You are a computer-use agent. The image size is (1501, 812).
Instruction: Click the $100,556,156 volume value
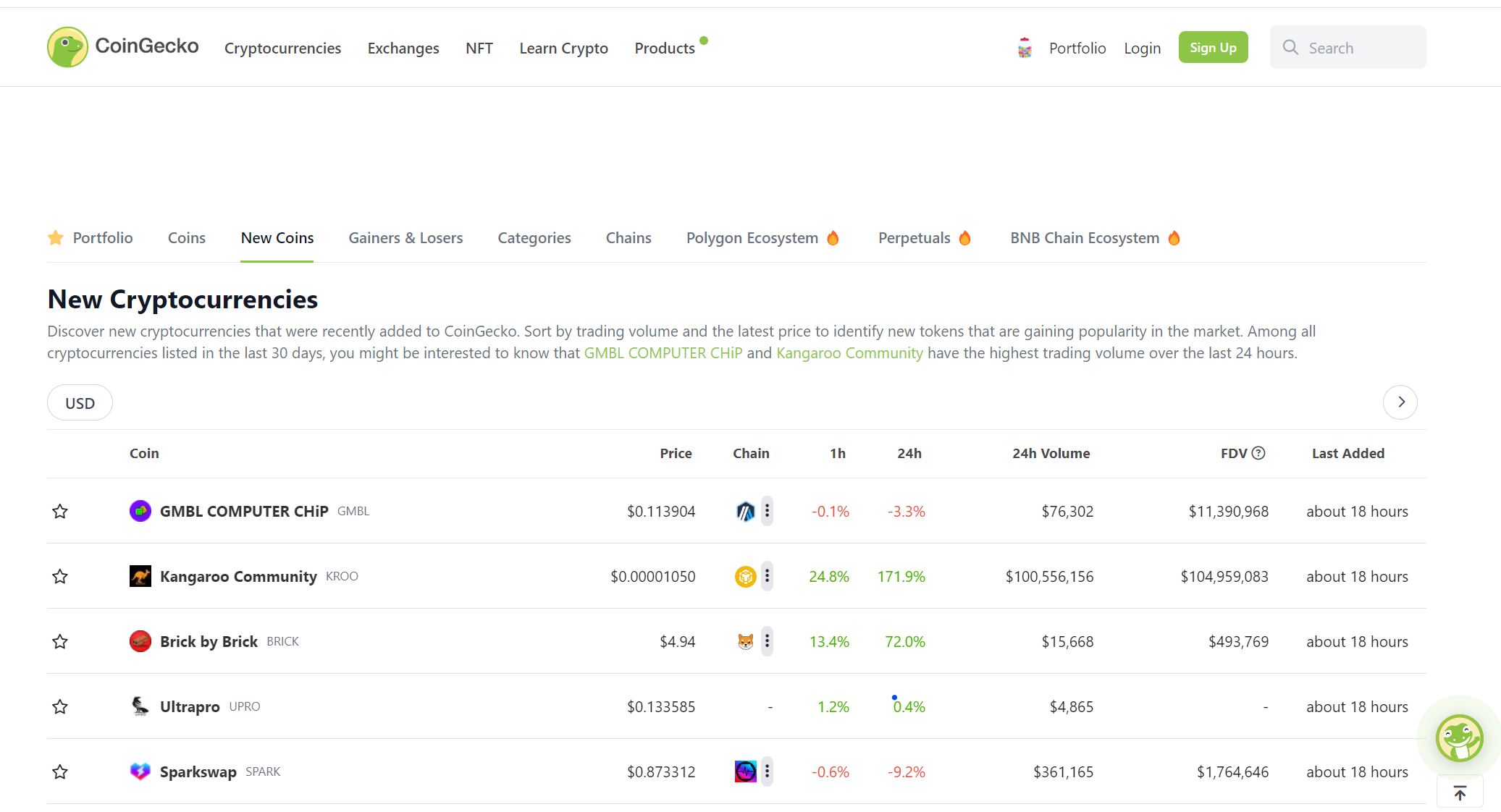pos(1049,576)
